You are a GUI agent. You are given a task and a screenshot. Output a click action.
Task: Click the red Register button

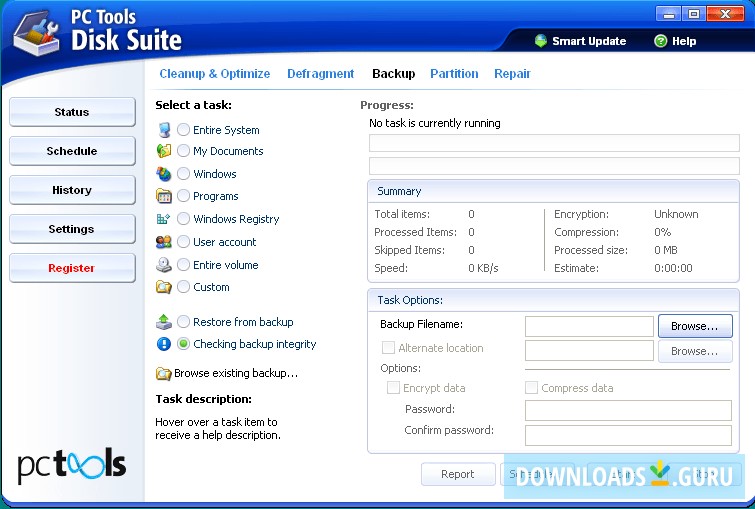tap(72, 268)
